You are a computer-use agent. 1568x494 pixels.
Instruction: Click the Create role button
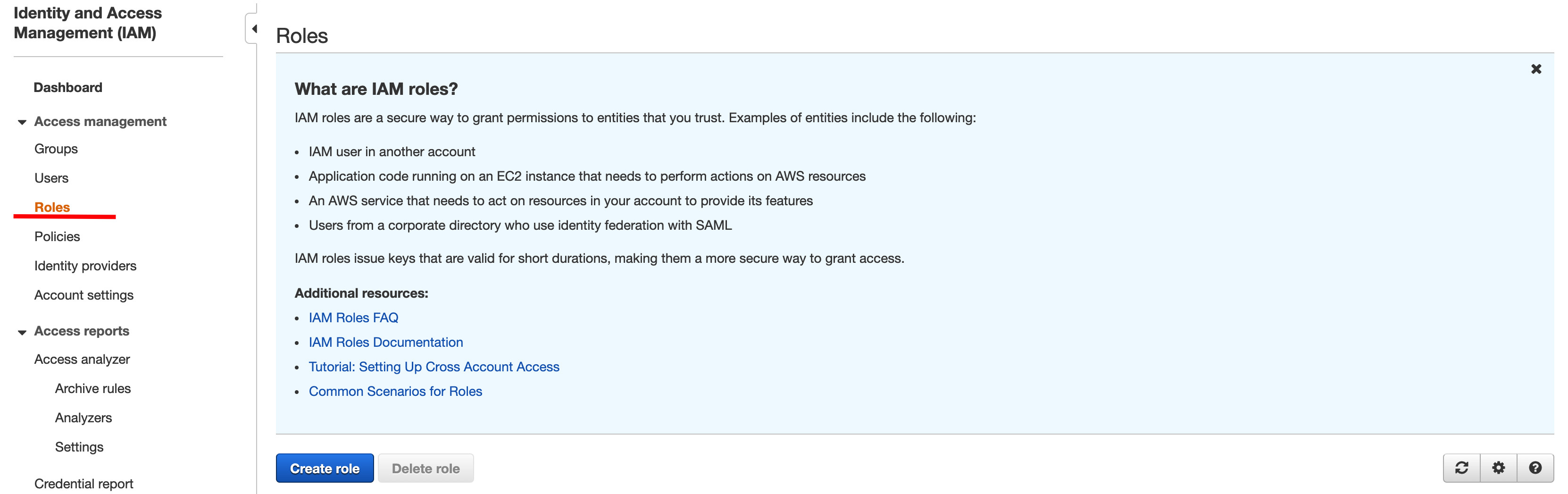325,469
